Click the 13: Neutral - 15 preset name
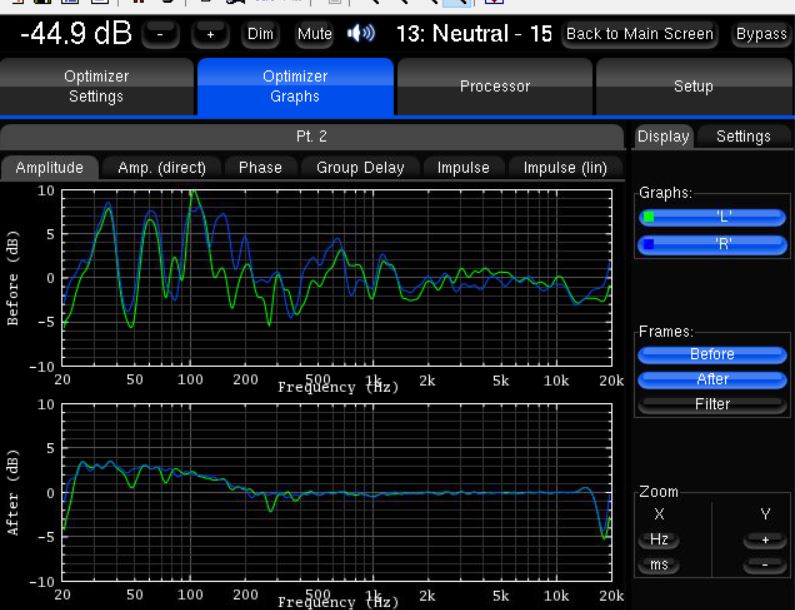The width and height of the screenshot is (795, 610). point(474,34)
